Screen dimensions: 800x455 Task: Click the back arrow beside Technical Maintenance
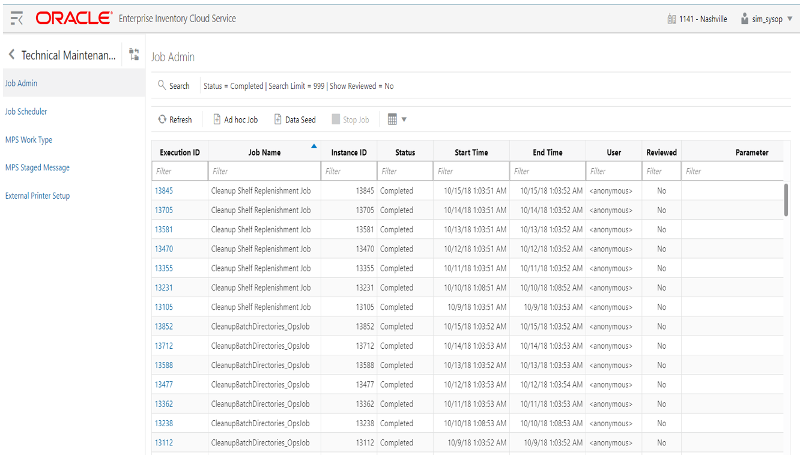point(11,55)
